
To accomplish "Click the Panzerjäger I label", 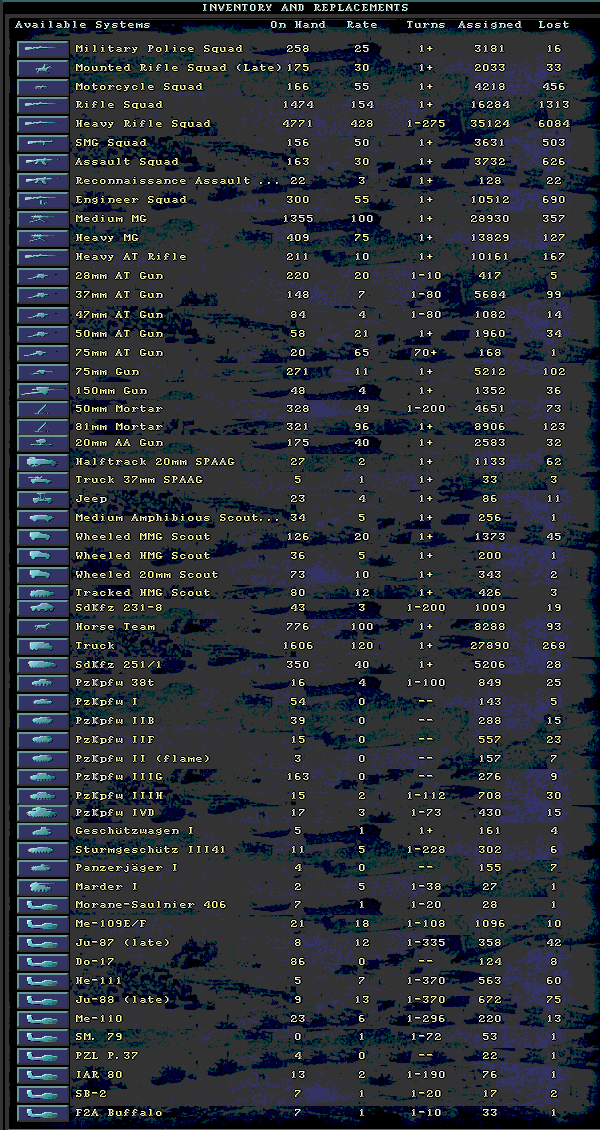I will tap(127, 868).
